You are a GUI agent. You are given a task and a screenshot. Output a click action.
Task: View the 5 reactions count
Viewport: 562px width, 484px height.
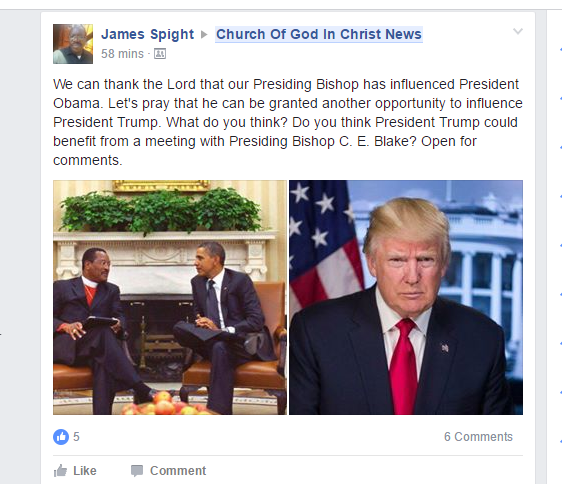pyautogui.click(x=76, y=437)
